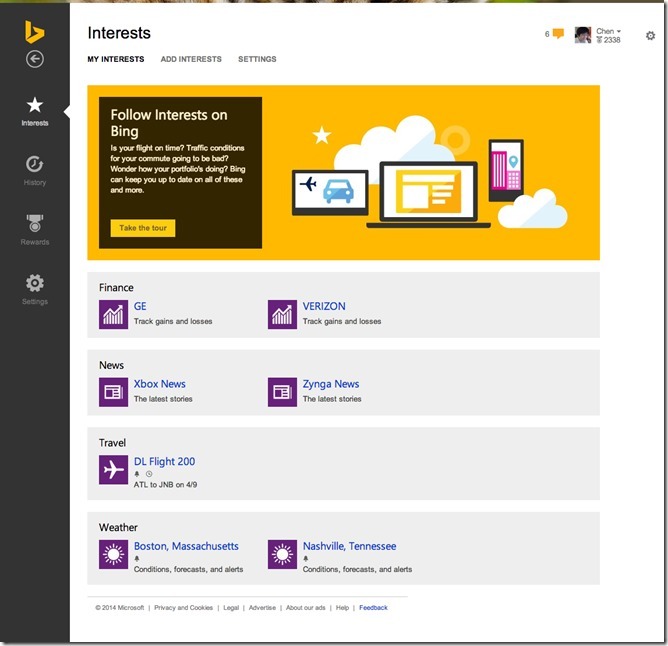
Task: Open the Nashville, Tennessee weather link
Action: click(x=349, y=546)
